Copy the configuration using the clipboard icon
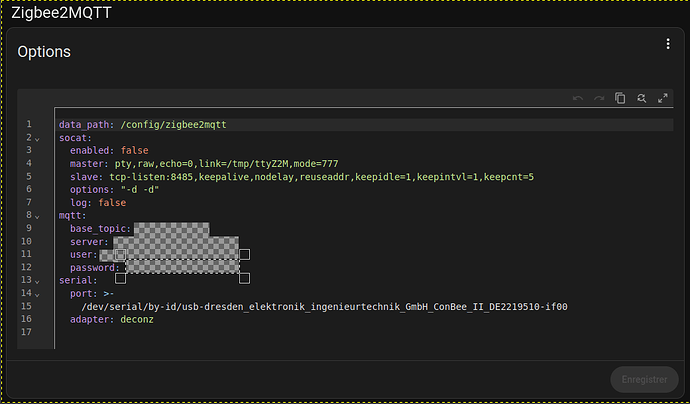This screenshot has height=404, width=690. [620, 98]
